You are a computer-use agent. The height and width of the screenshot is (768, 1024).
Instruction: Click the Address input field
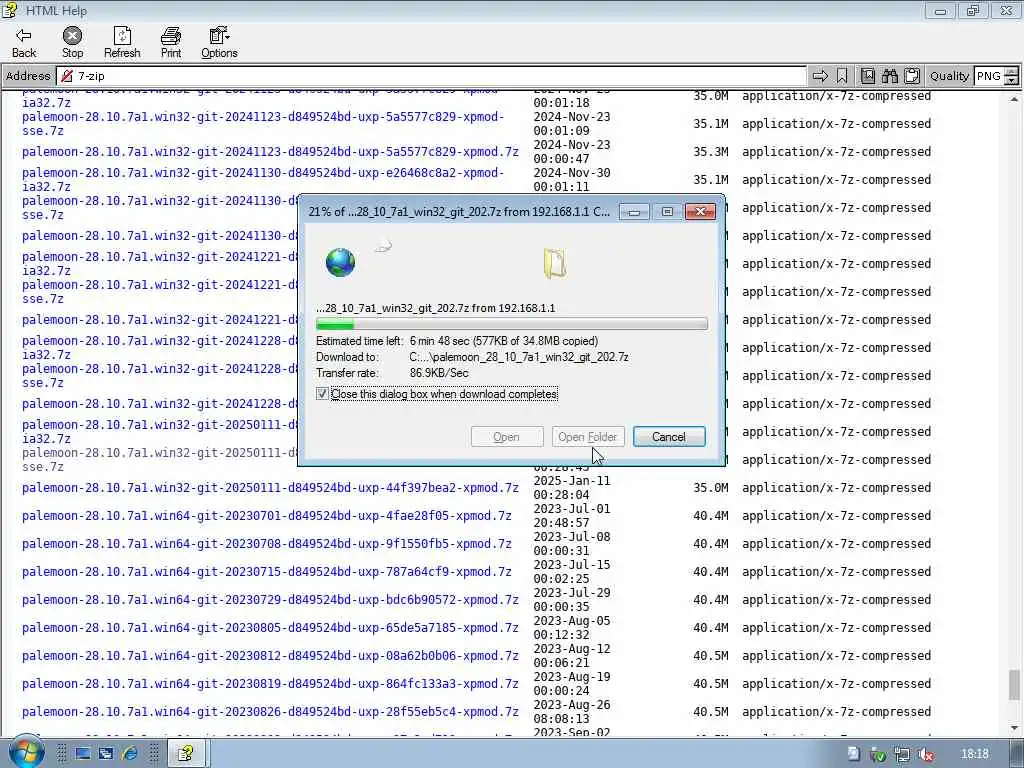pos(431,76)
